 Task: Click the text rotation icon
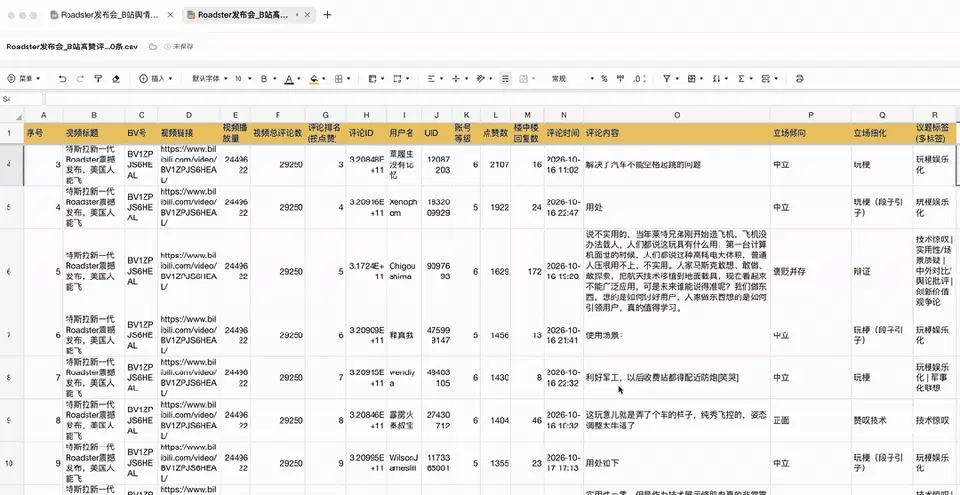pos(481,78)
